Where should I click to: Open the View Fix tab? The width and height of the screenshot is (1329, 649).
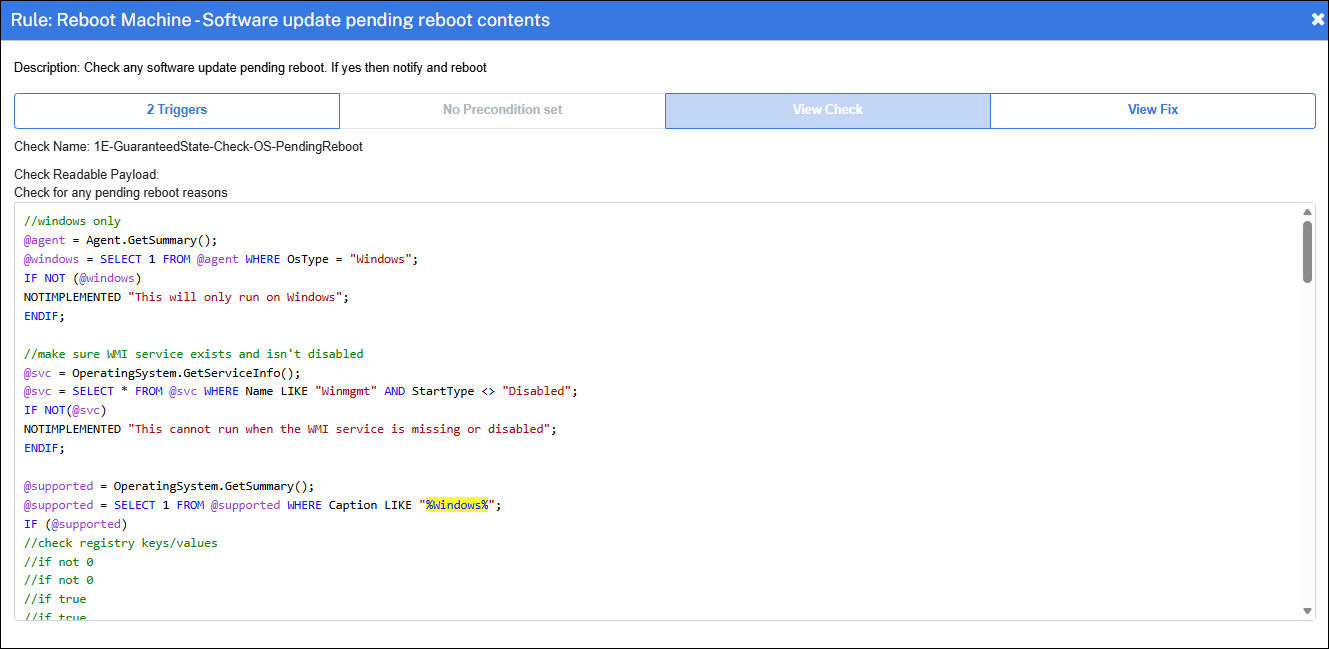(1152, 110)
